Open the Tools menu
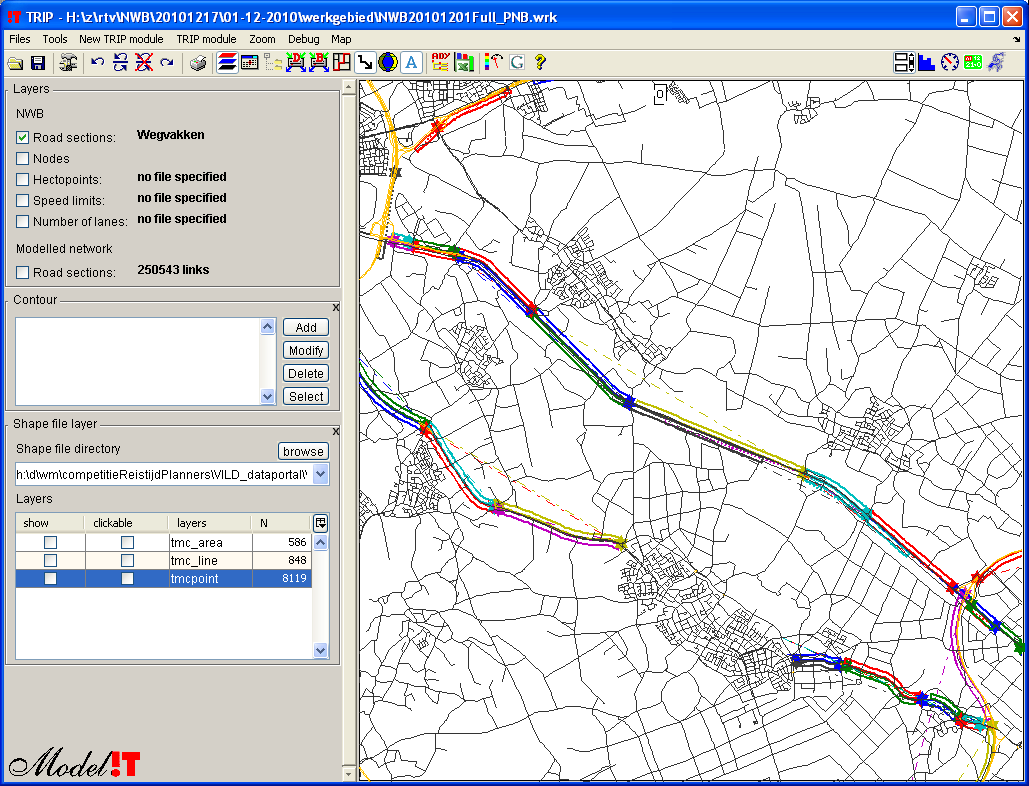This screenshot has width=1029, height=786. [55, 39]
